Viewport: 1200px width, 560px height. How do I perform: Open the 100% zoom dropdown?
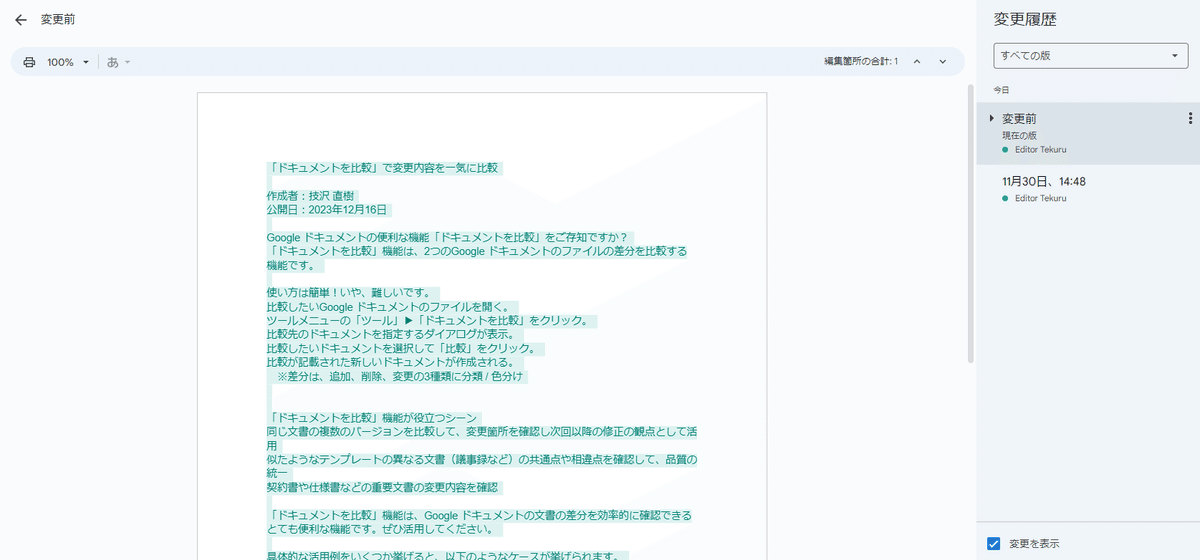68,62
